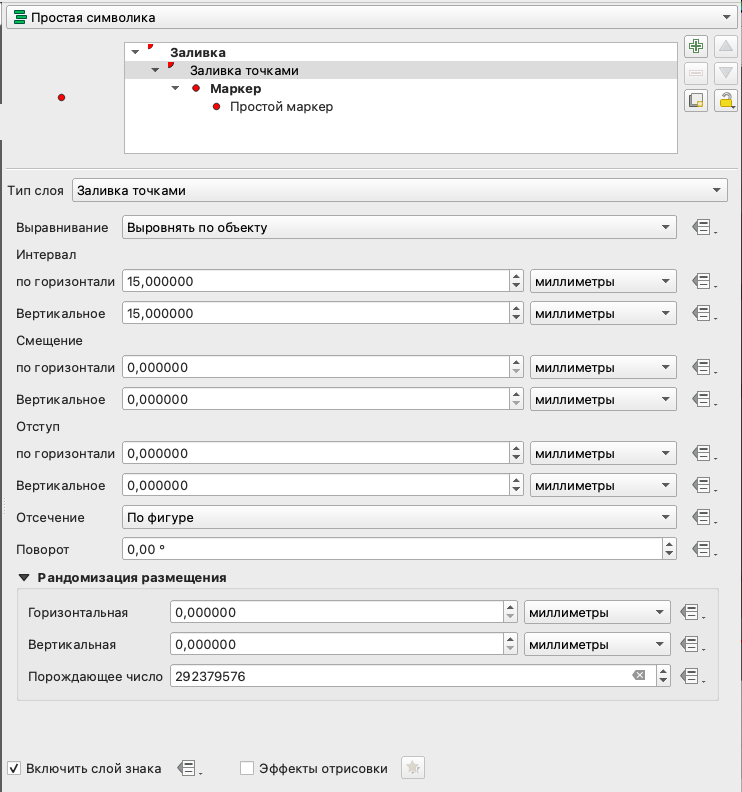Click the lock symbol layer icon

726,99
